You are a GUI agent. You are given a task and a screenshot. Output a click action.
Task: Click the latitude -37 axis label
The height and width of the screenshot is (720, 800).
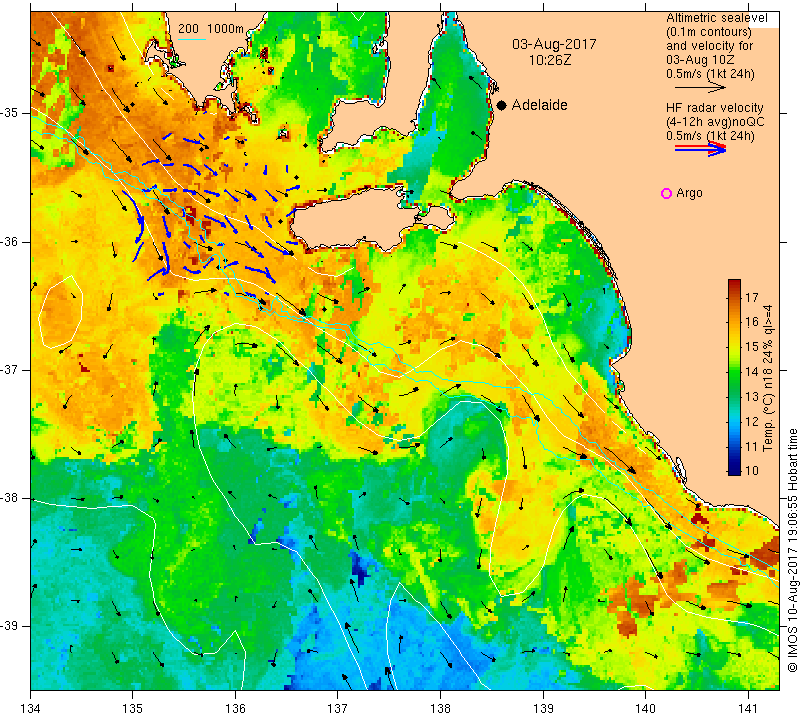click(10, 369)
